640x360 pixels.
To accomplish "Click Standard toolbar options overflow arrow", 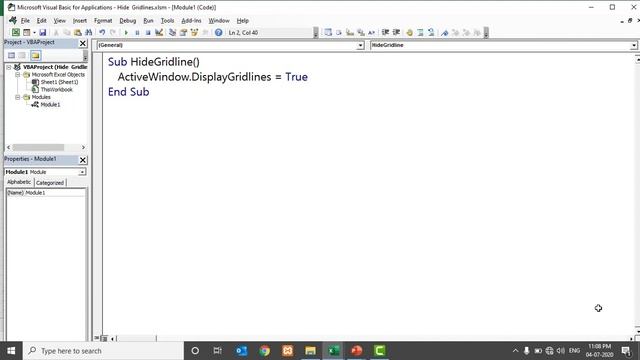I will tap(316, 33).
